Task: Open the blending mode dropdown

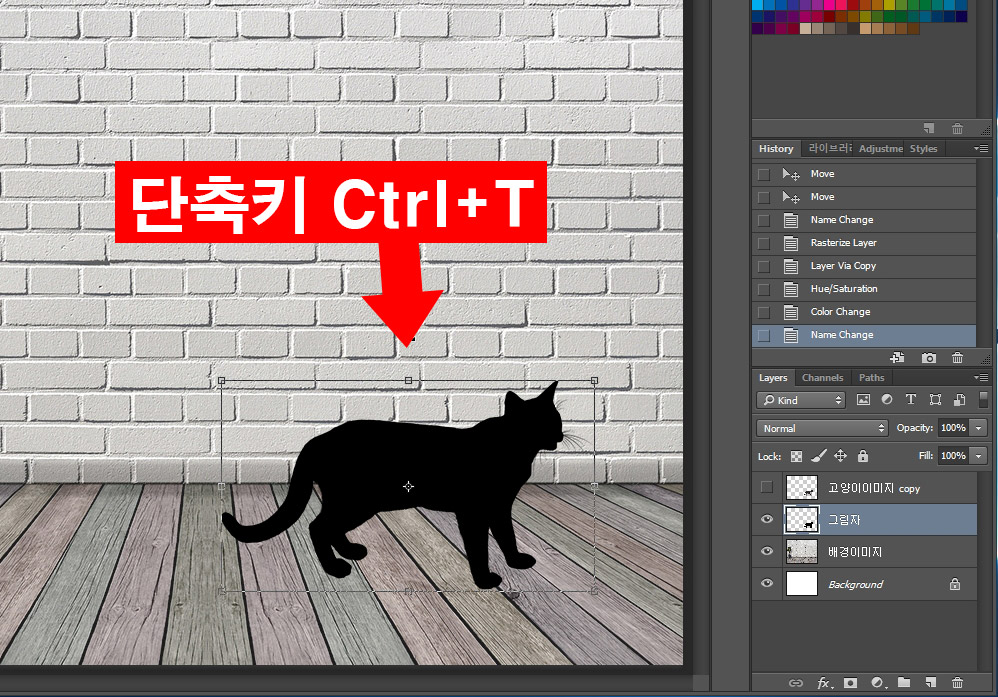Action: [820, 427]
